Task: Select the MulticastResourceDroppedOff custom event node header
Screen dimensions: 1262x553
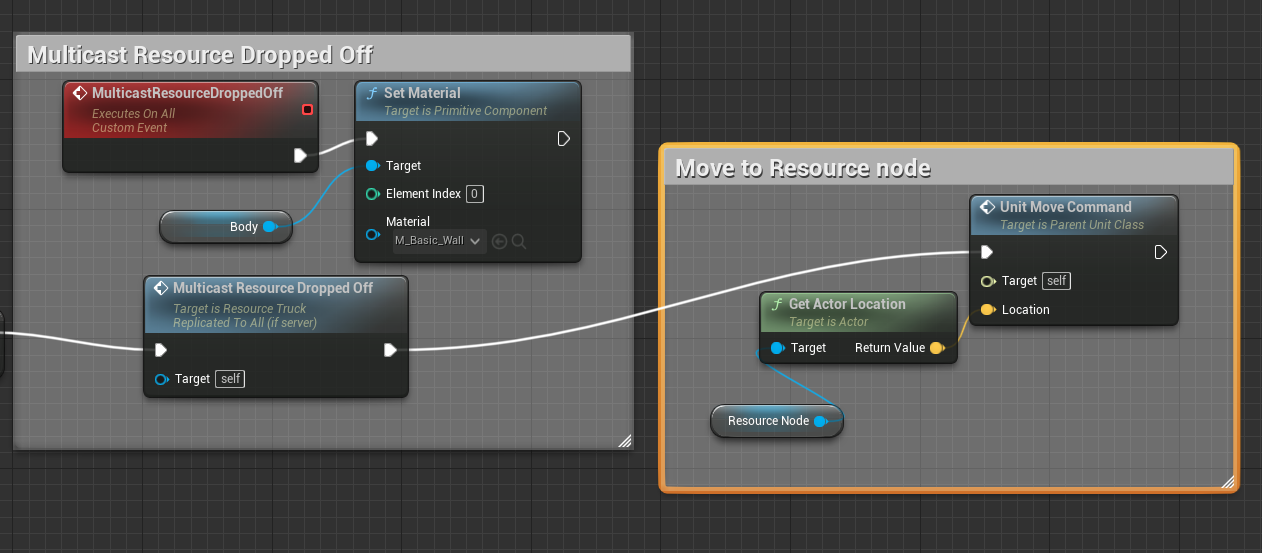Action: [x=190, y=109]
